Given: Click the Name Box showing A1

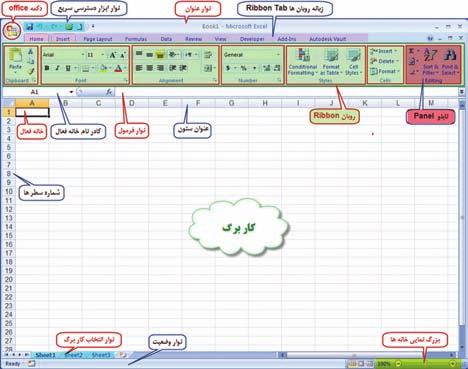Looking at the screenshot, I should pyautogui.click(x=35, y=92).
